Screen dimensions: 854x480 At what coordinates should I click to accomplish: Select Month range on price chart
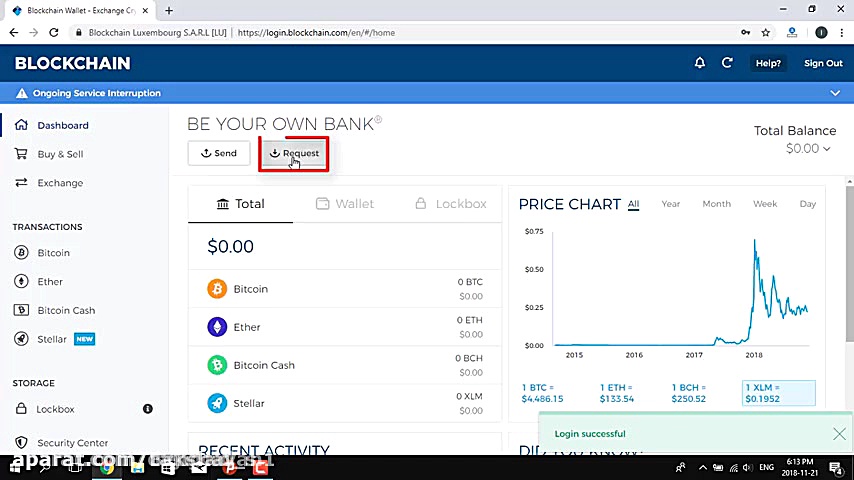click(x=716, y=204)
